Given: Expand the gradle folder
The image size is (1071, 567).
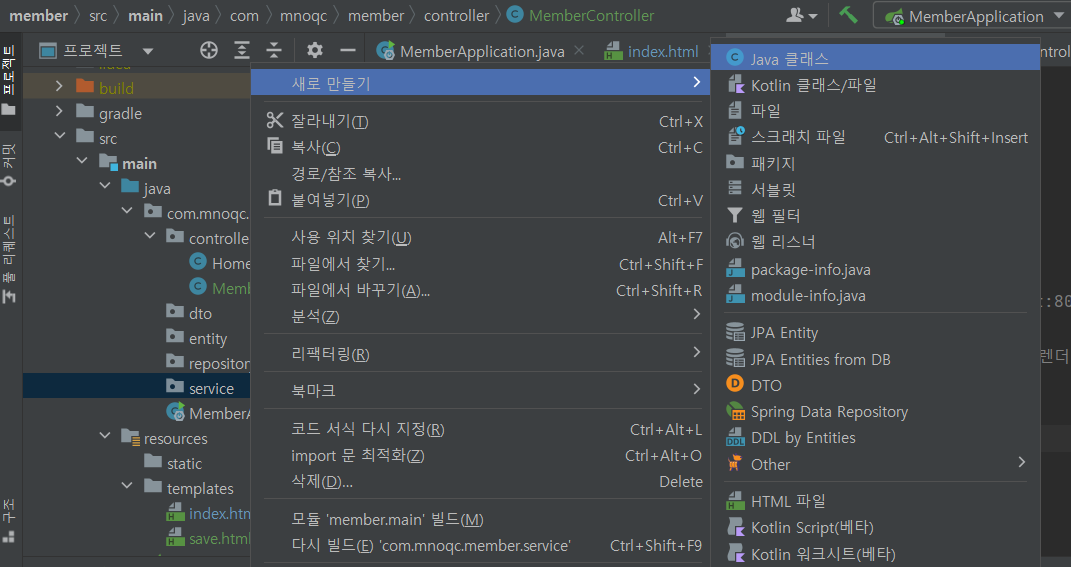Looking at the screenshot, I should pyautogui.click(x=59, y=111).
